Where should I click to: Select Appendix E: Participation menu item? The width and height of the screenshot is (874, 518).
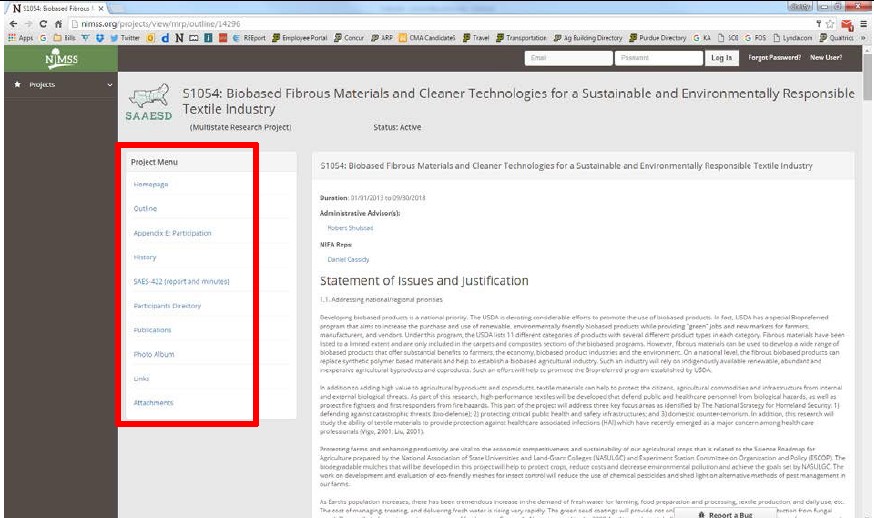[x=172, y=233]
